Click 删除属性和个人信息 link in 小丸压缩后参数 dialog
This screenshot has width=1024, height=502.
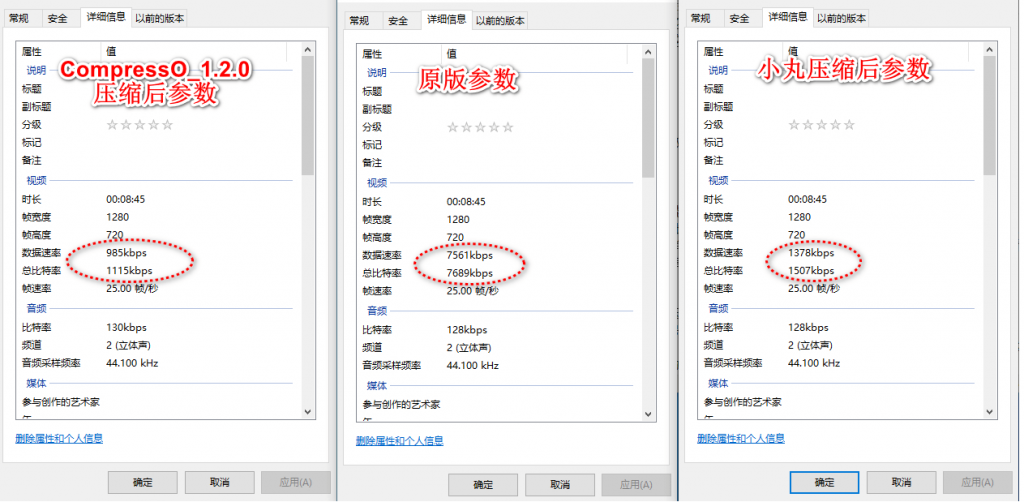[741, 438]
